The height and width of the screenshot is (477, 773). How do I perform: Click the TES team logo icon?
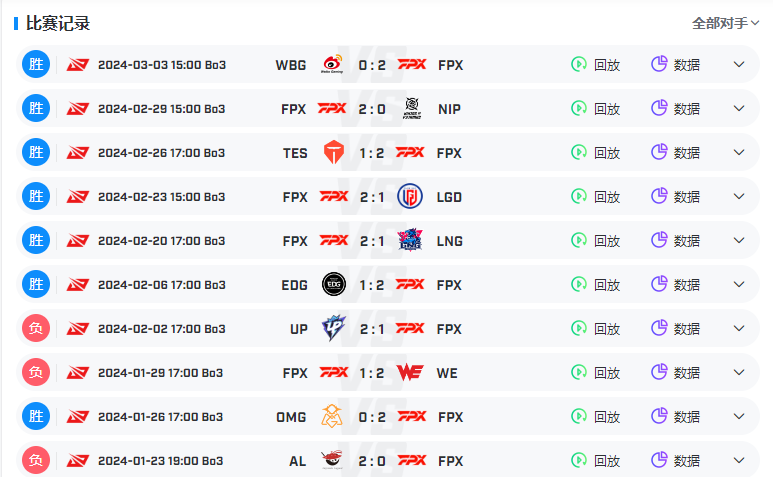coord(334,152)
